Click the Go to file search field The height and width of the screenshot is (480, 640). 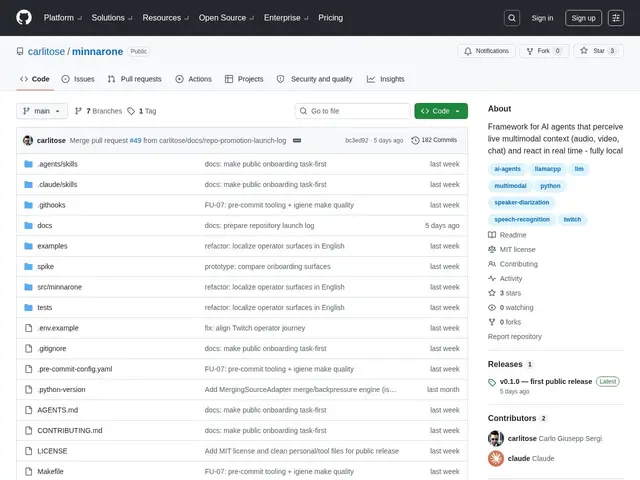(x=352, y=111)
